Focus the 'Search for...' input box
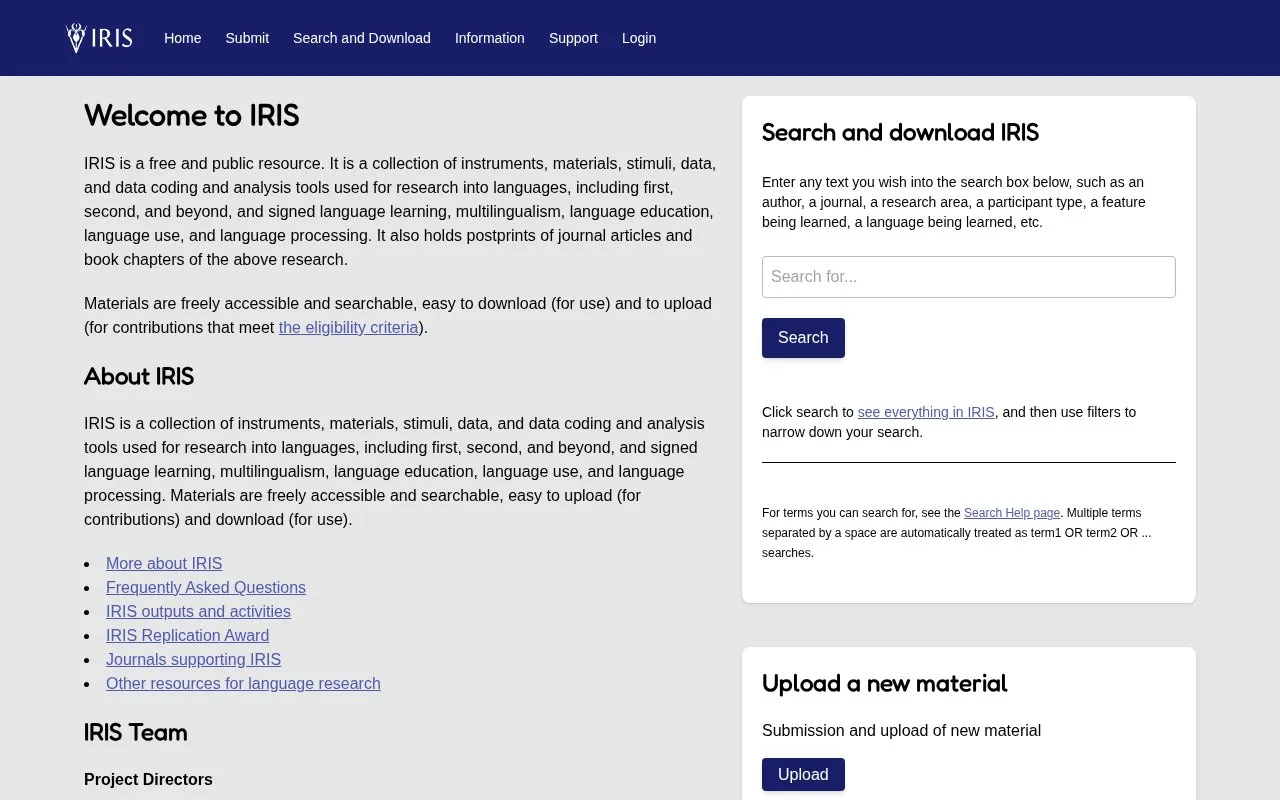1280x800 pixels. pos(969,277)
